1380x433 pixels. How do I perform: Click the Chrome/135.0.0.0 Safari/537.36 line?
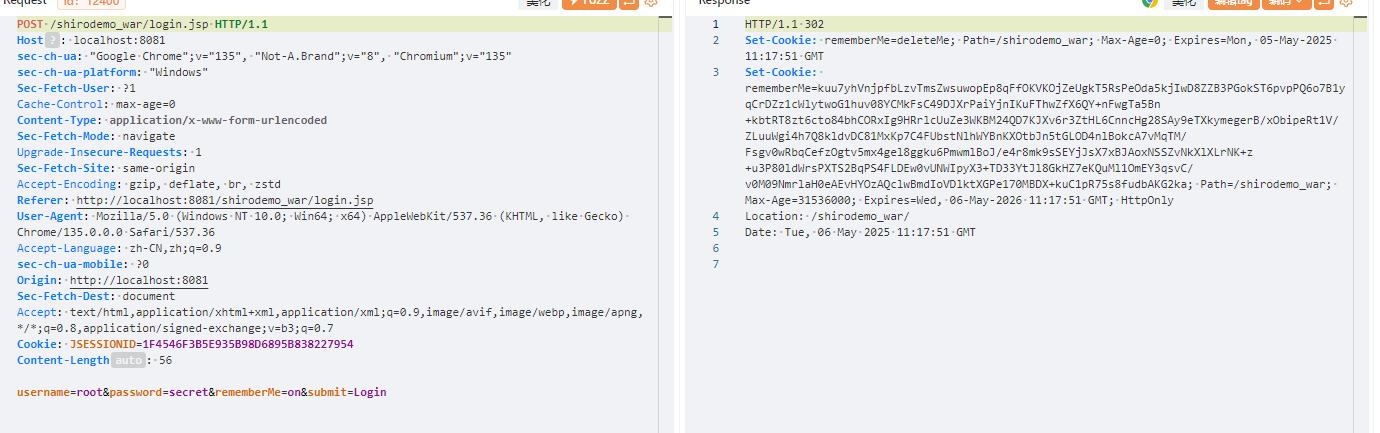coord(116,232)
